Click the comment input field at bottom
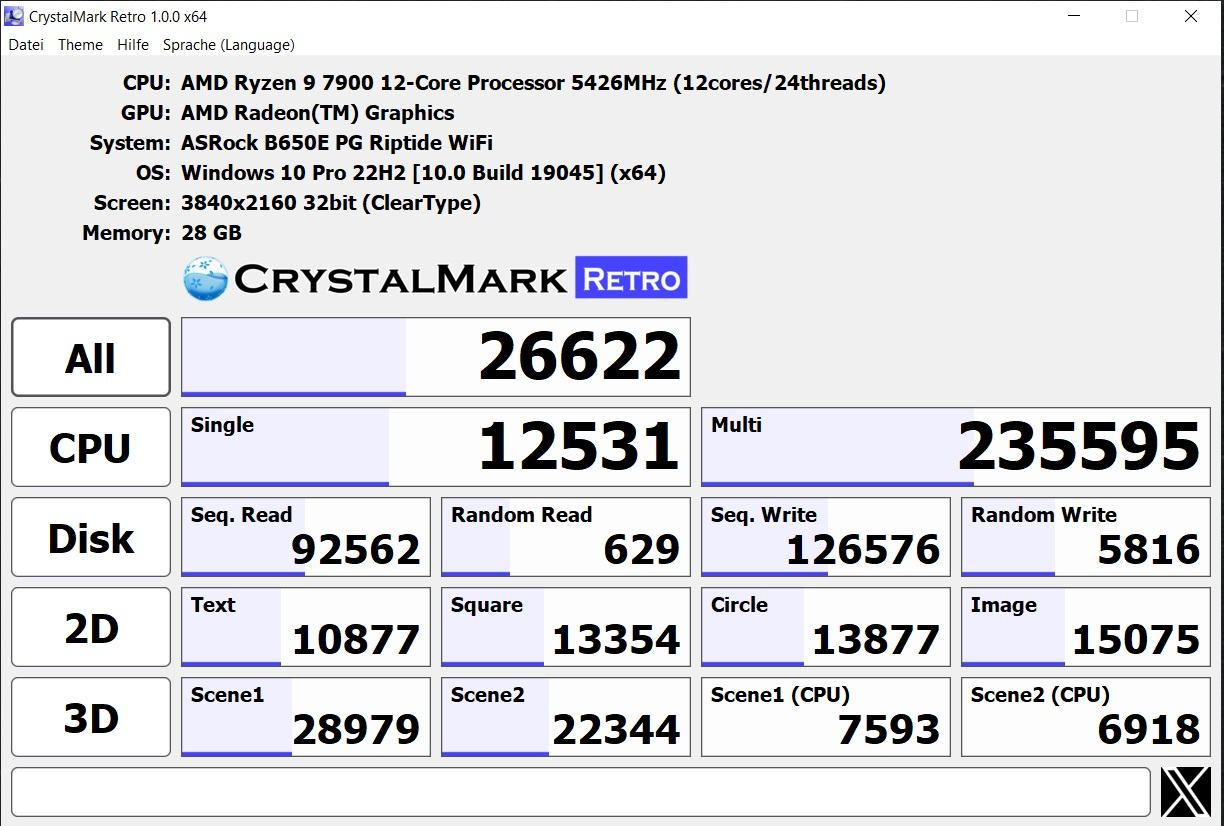 tap(581, 792)
